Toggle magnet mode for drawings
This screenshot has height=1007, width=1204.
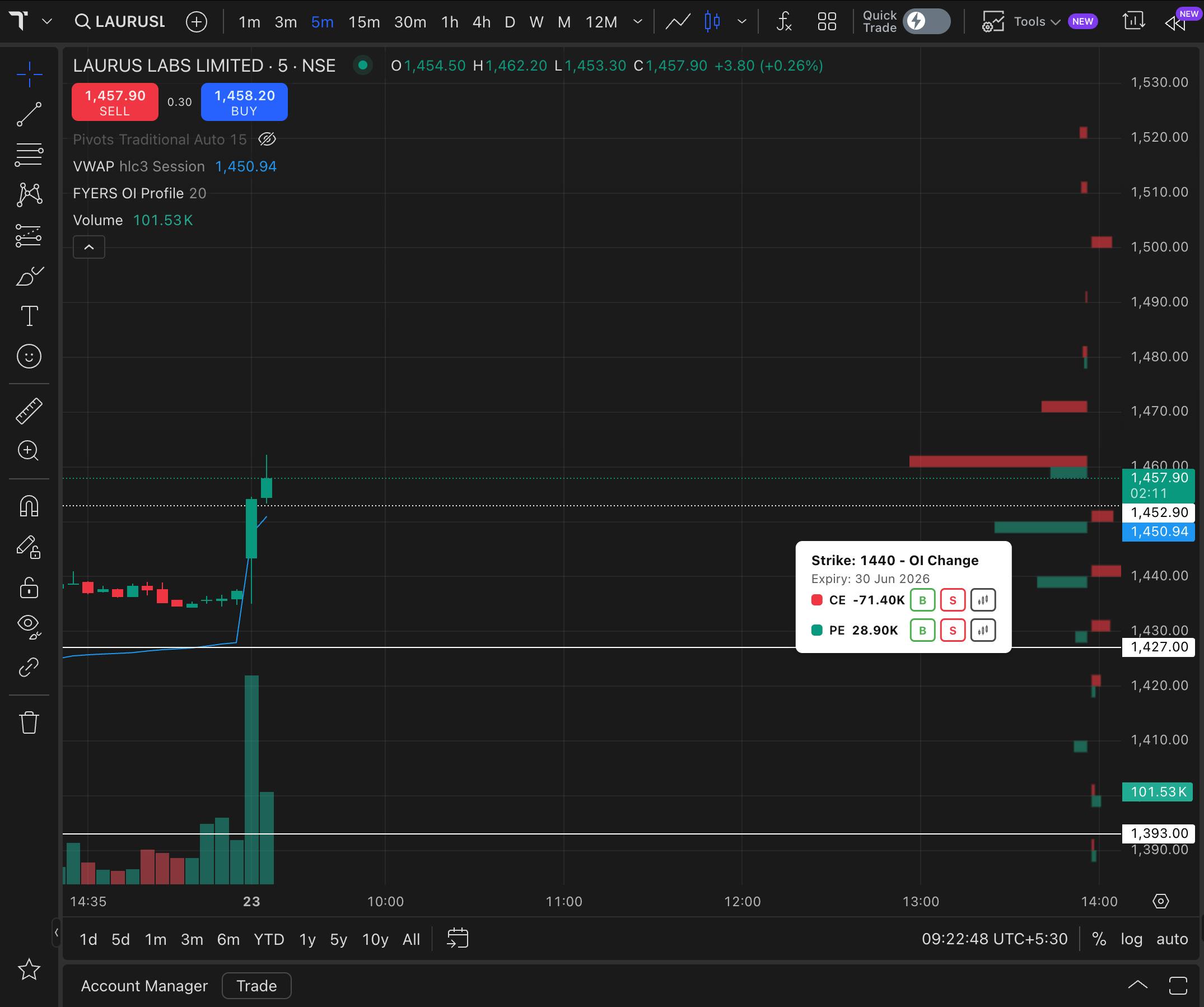[x=29, y=506]
